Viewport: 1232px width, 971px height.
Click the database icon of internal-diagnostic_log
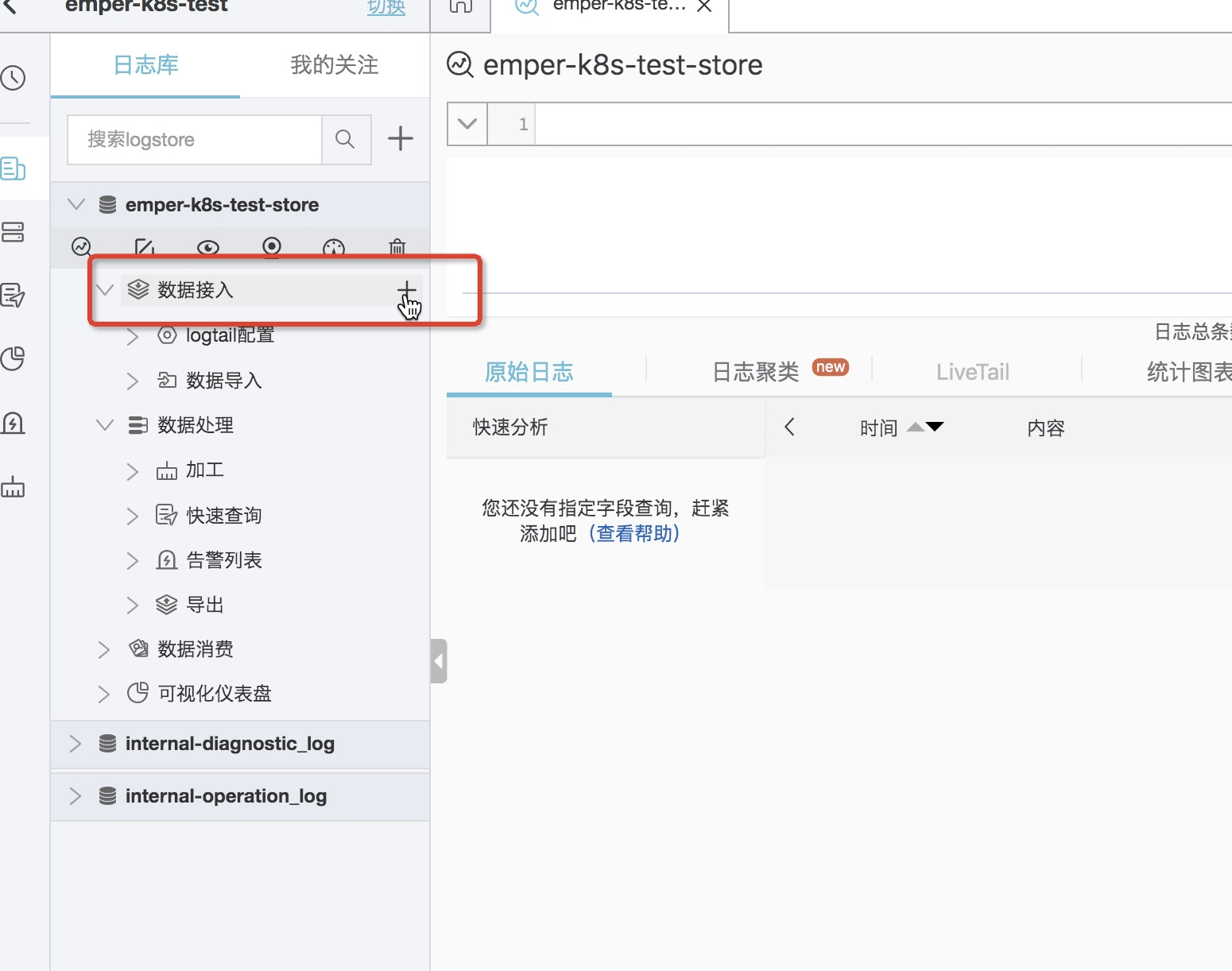[107, 744]
